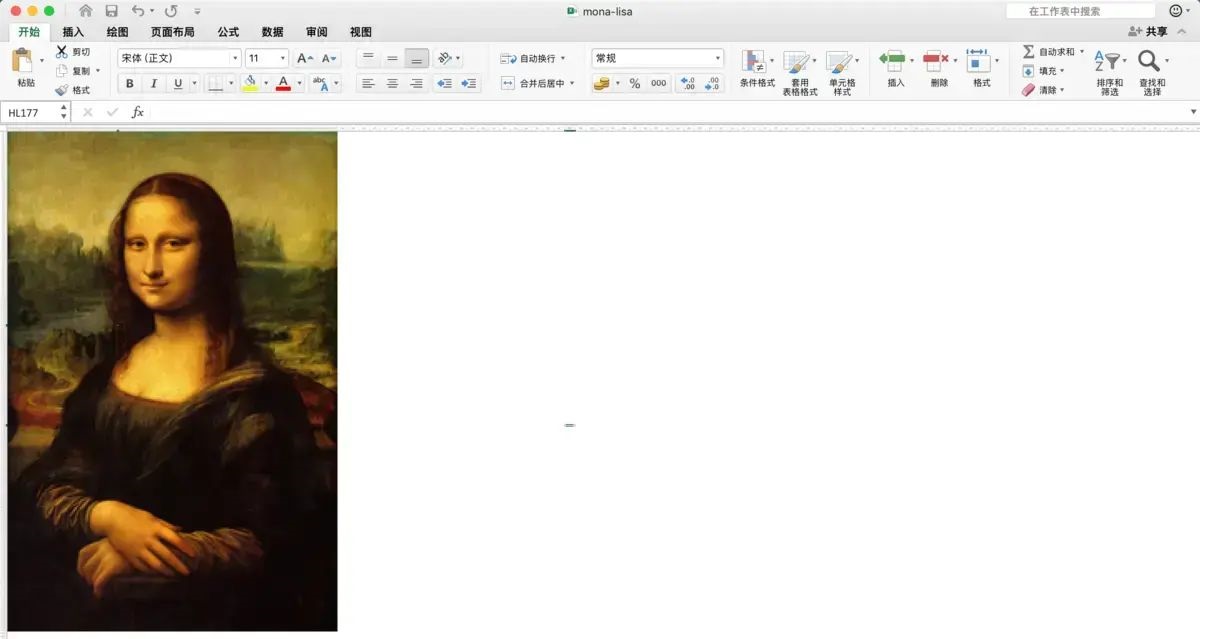Open the customize quick access toolbar arrow

(197, 11)
